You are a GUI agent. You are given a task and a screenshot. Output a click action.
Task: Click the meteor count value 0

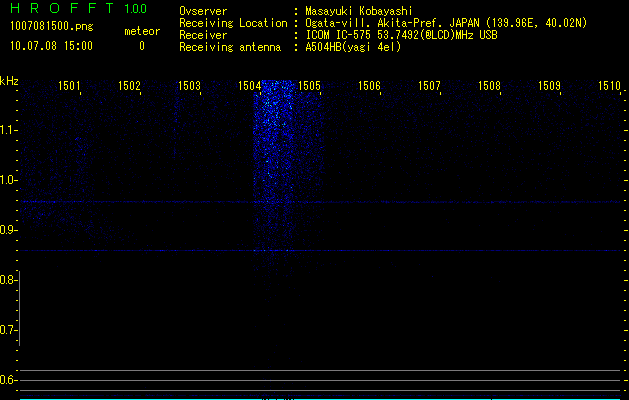142,46
